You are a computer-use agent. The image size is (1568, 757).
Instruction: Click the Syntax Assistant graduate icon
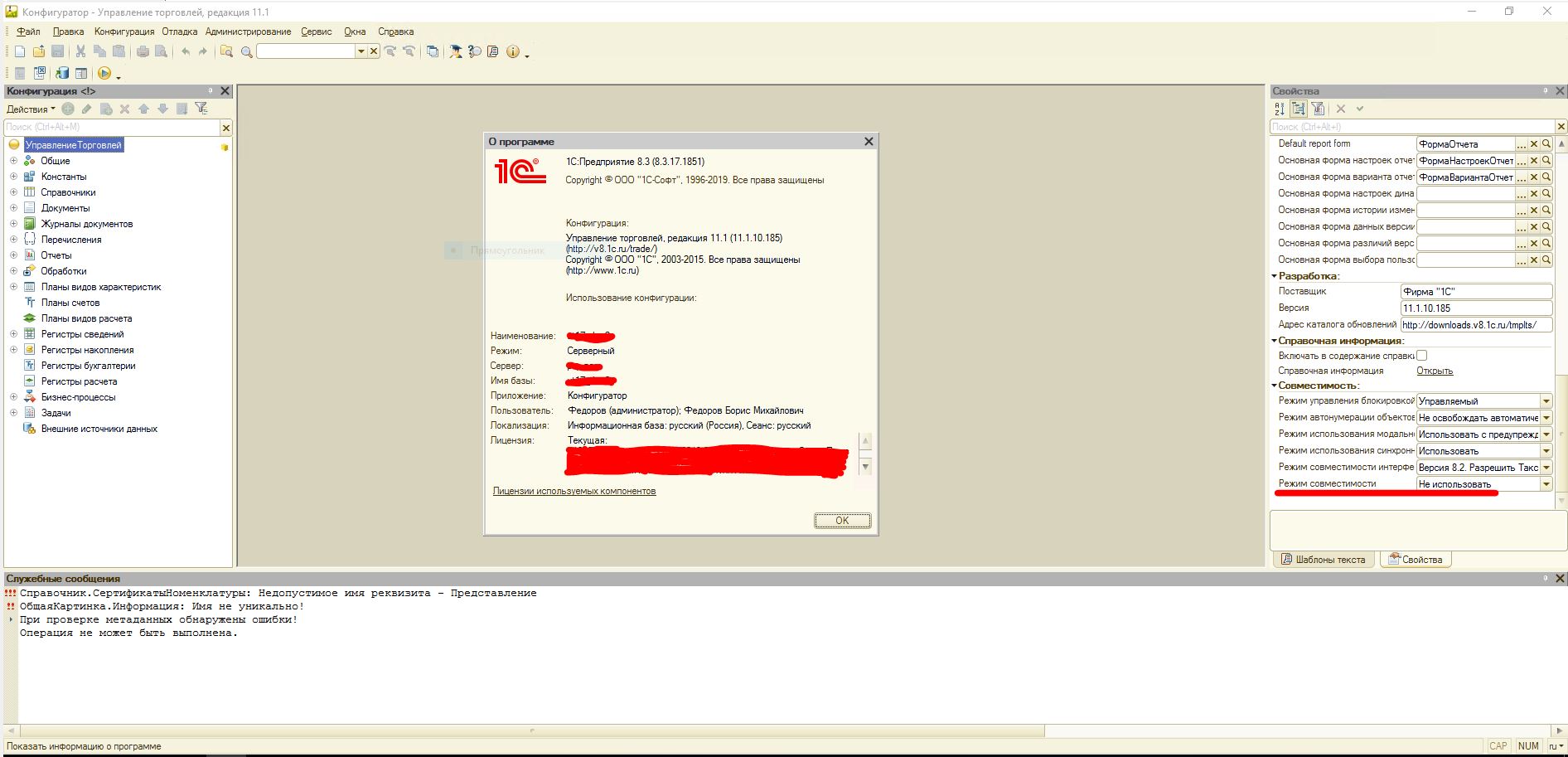click(x=456, y=51)
